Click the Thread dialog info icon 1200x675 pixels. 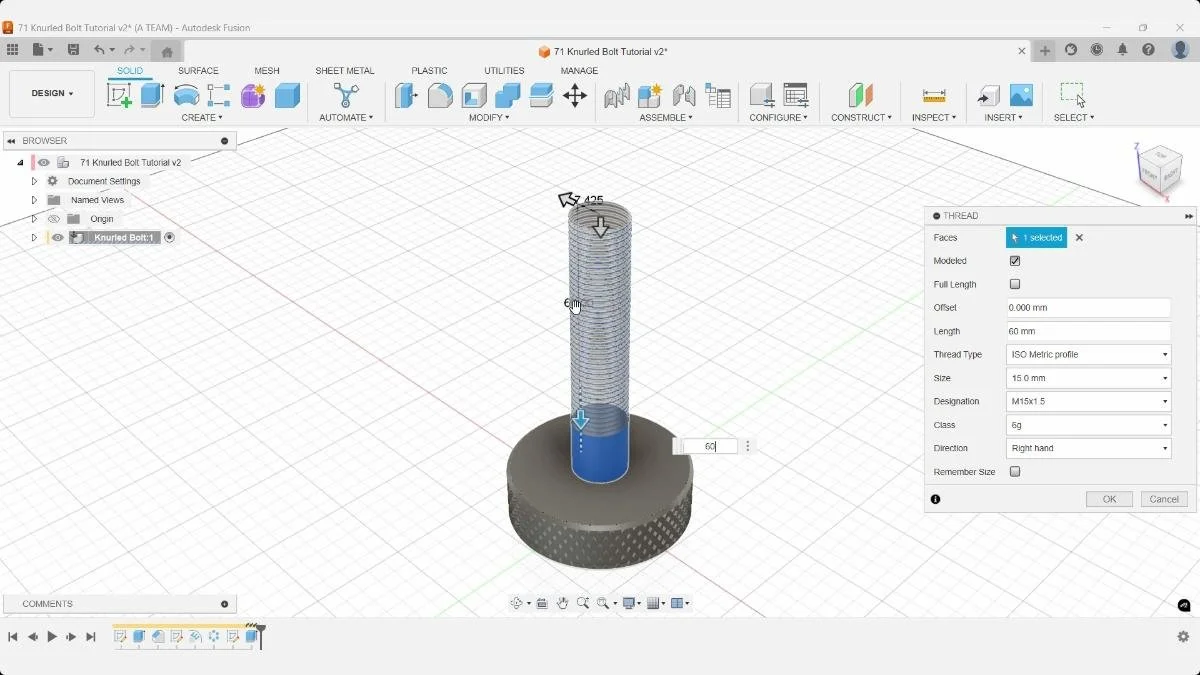tap(935, 499)
